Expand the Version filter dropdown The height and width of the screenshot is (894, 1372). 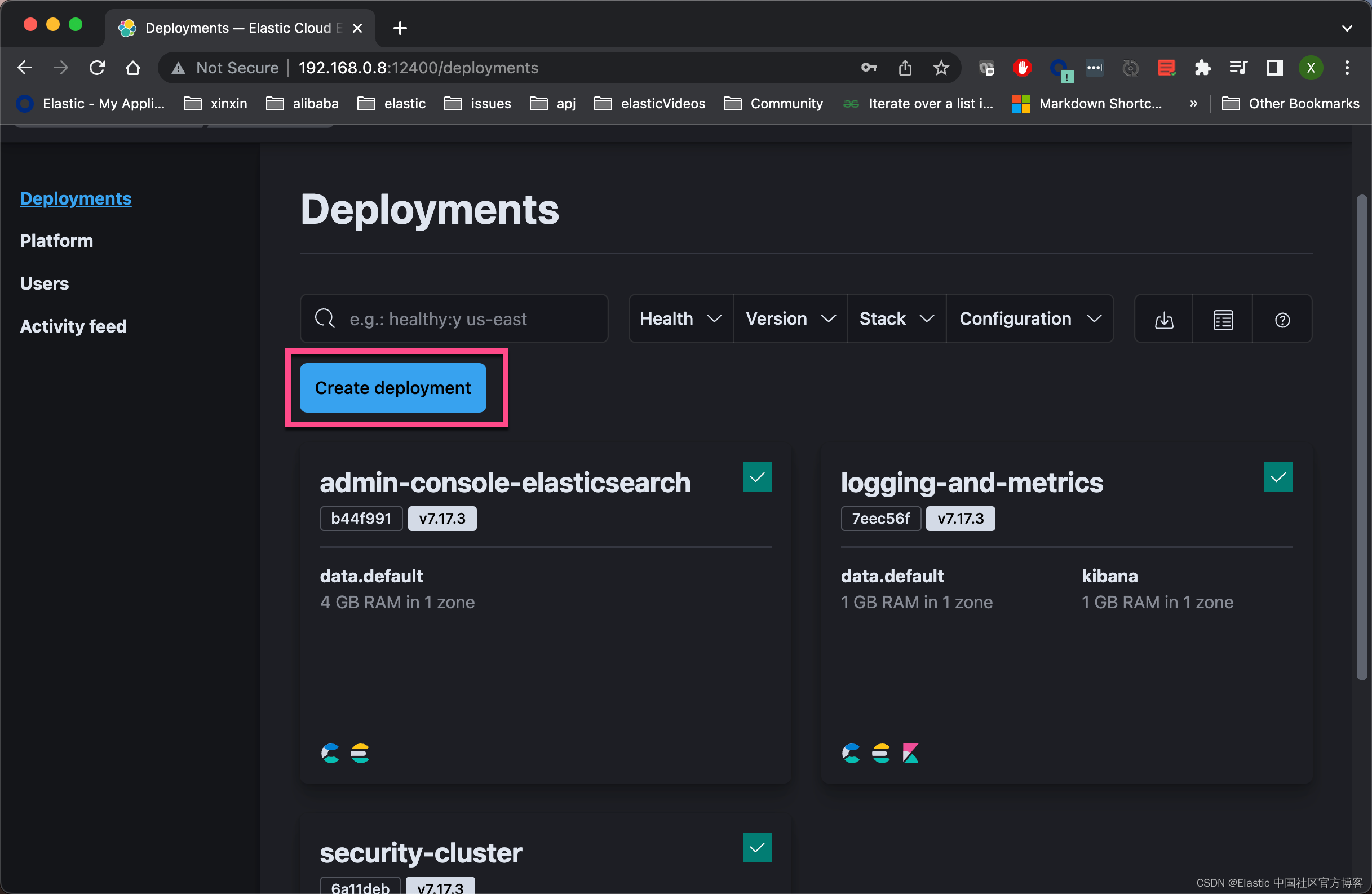(790, 318)
